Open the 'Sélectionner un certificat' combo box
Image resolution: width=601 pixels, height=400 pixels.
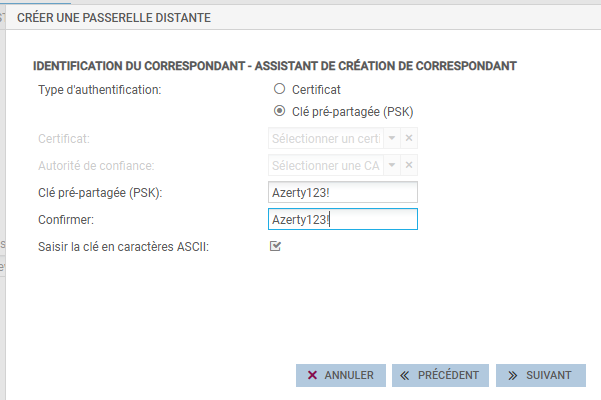click(325, 139)
